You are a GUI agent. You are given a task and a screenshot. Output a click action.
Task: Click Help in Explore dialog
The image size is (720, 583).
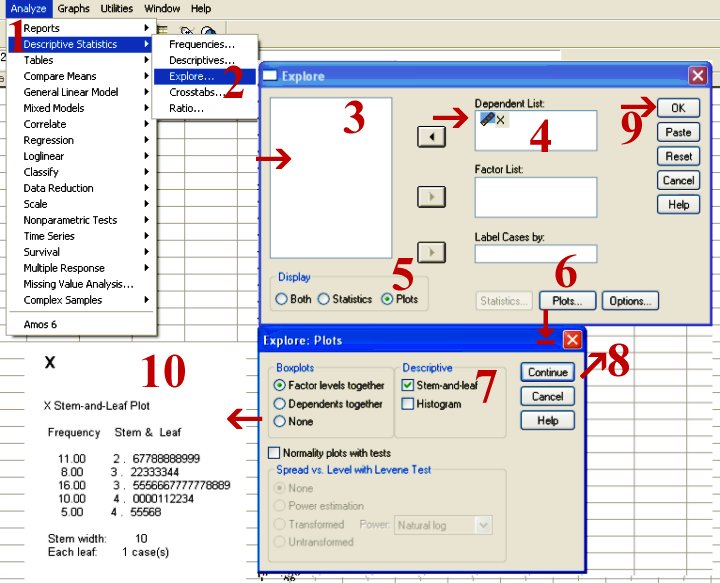click(x=678, y=205)
